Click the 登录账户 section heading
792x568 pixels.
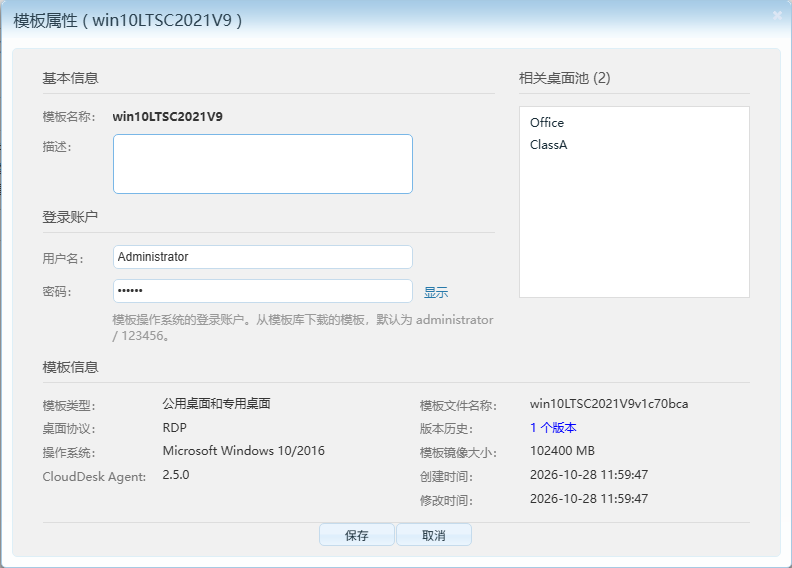click(70, 217)
